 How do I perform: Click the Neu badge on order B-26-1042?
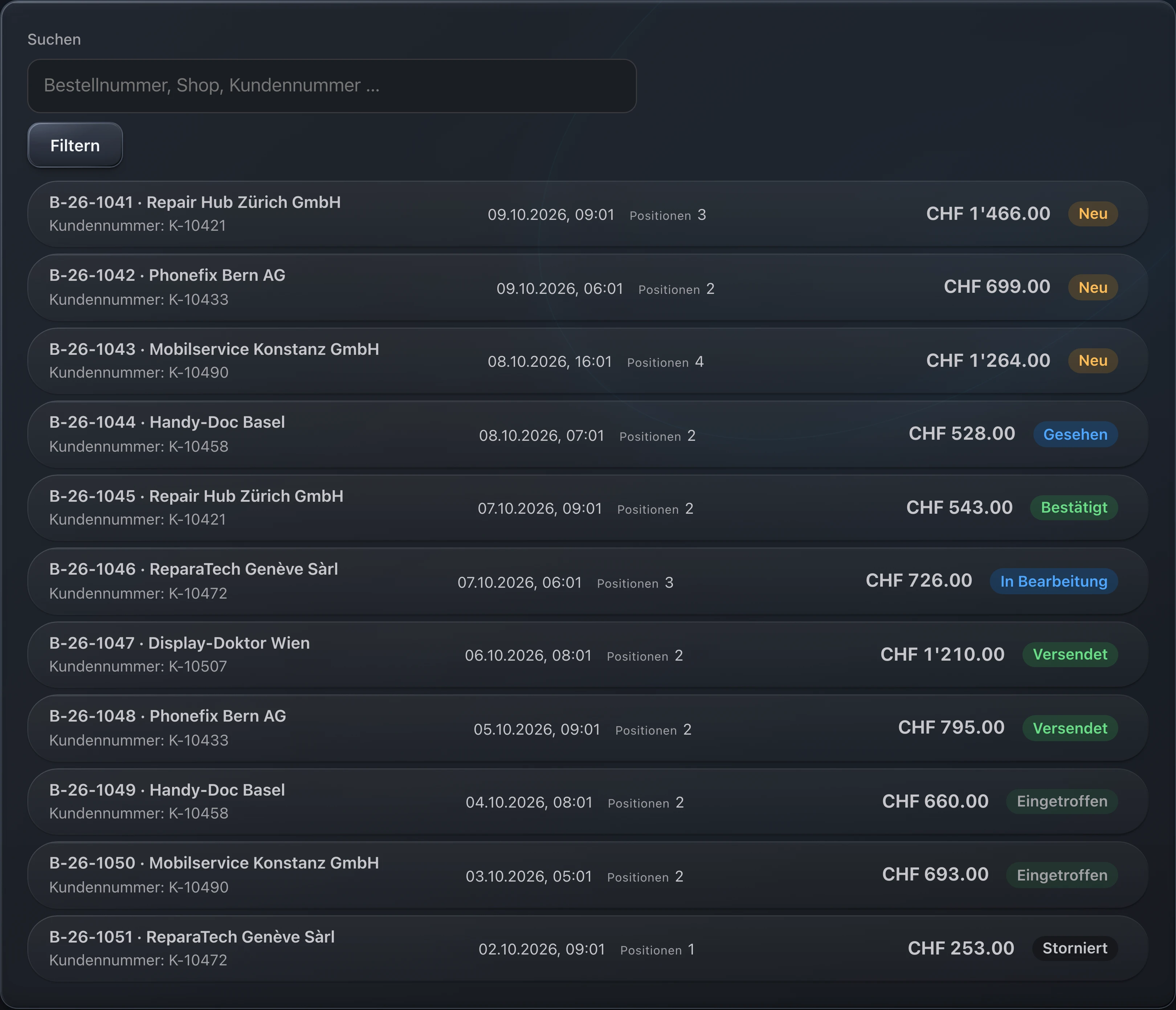coord(1093,287)
